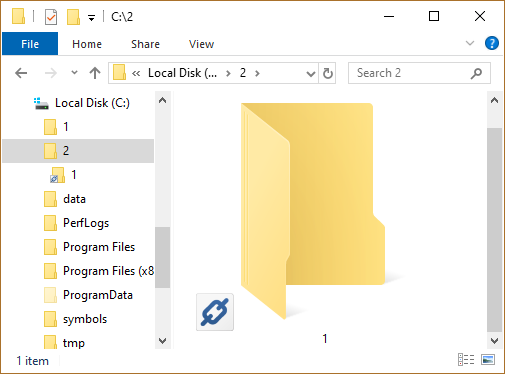Click the navigation pane scrollbar down arrow

163,341
